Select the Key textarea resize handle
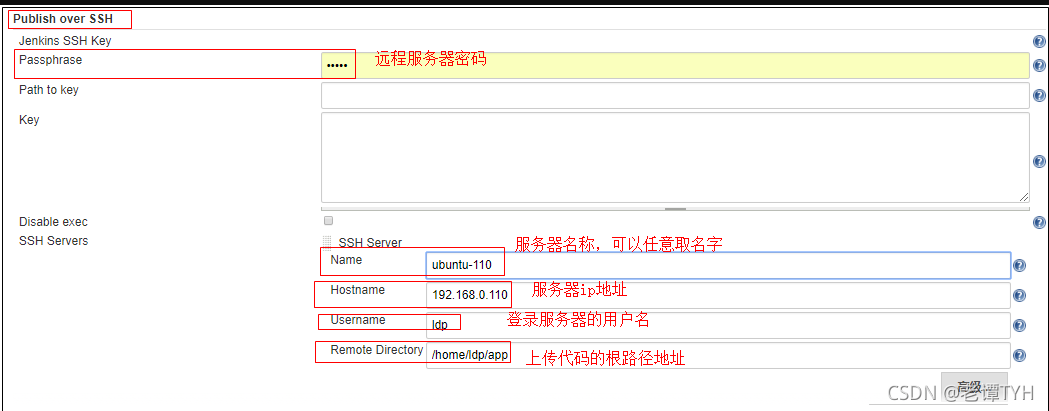 tap(1024, 197)
